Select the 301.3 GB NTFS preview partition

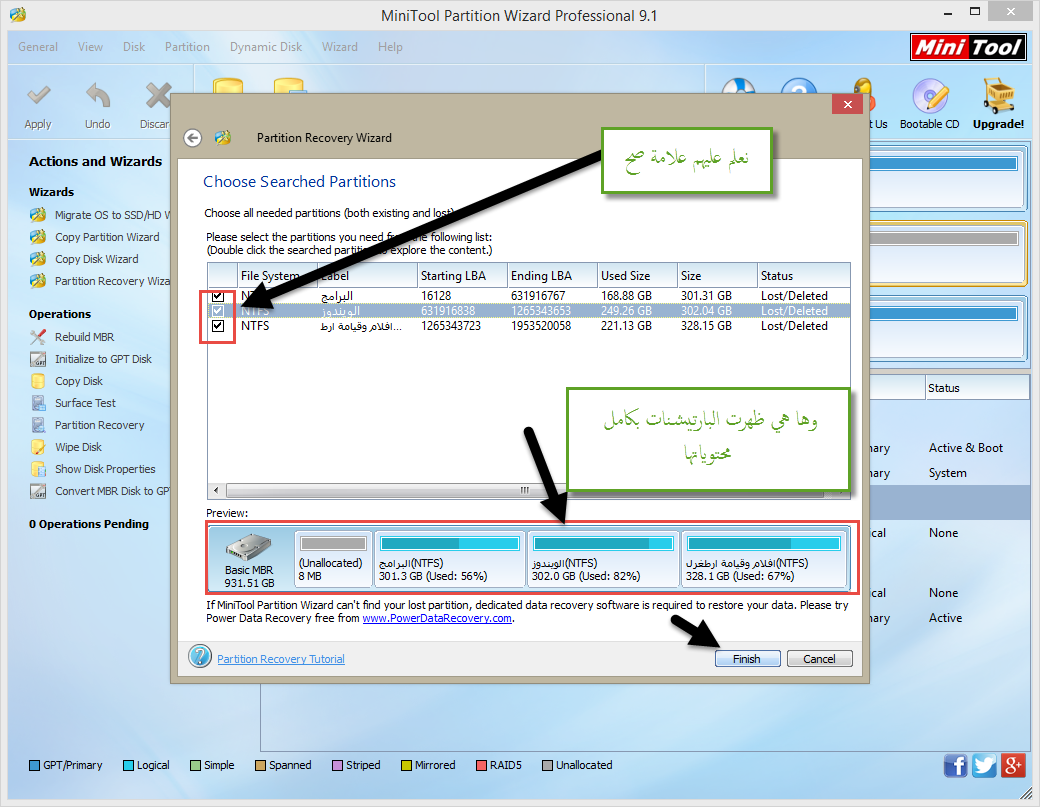449,558
